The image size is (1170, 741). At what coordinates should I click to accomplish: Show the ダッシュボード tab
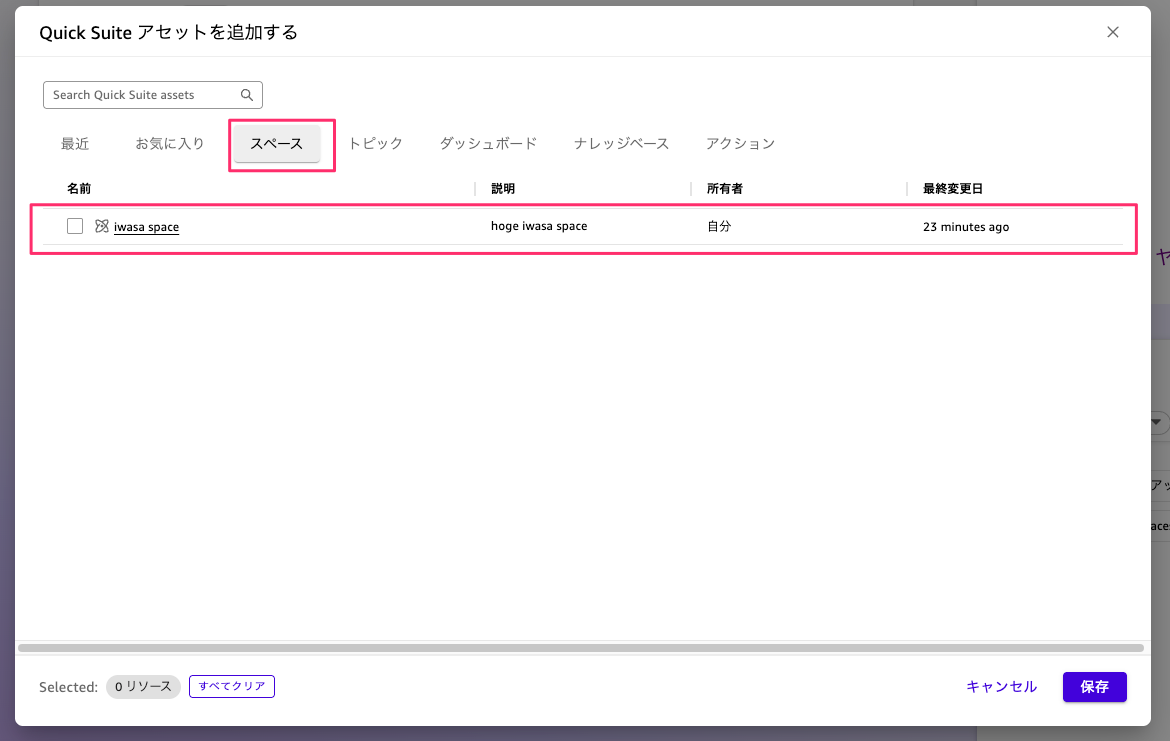pyautogui.click(x=488, y=144)
